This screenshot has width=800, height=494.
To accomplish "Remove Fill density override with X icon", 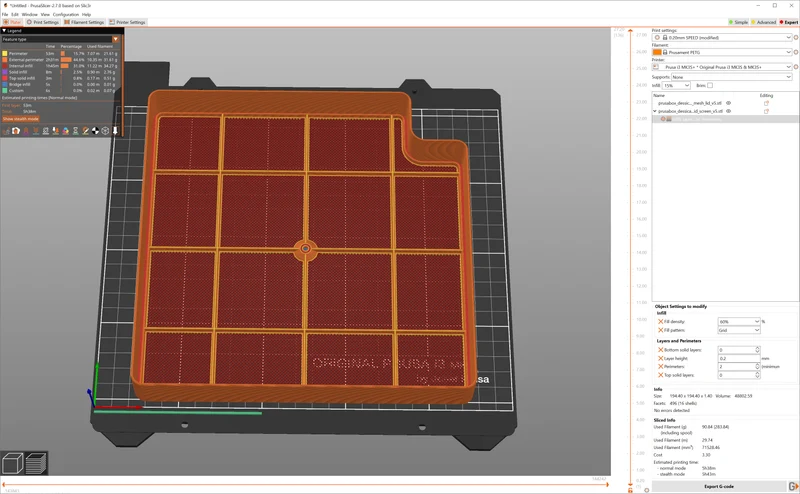I will tap(661, 322).
